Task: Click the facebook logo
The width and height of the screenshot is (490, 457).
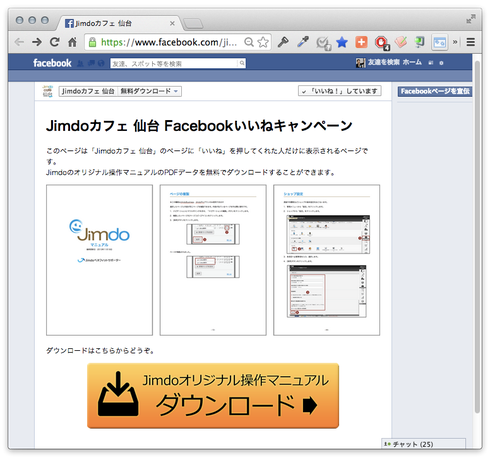Action: coord(52,63)
